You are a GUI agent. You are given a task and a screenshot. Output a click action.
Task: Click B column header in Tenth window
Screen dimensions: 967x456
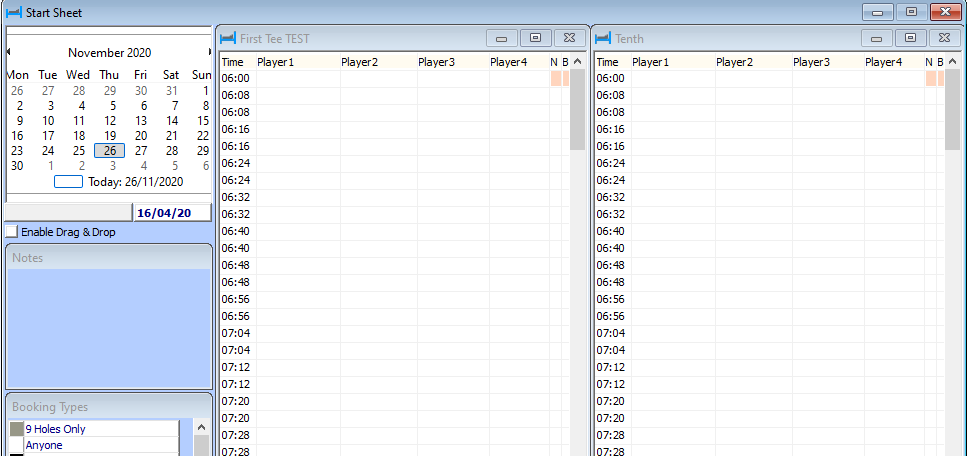(x=940, y=62)
